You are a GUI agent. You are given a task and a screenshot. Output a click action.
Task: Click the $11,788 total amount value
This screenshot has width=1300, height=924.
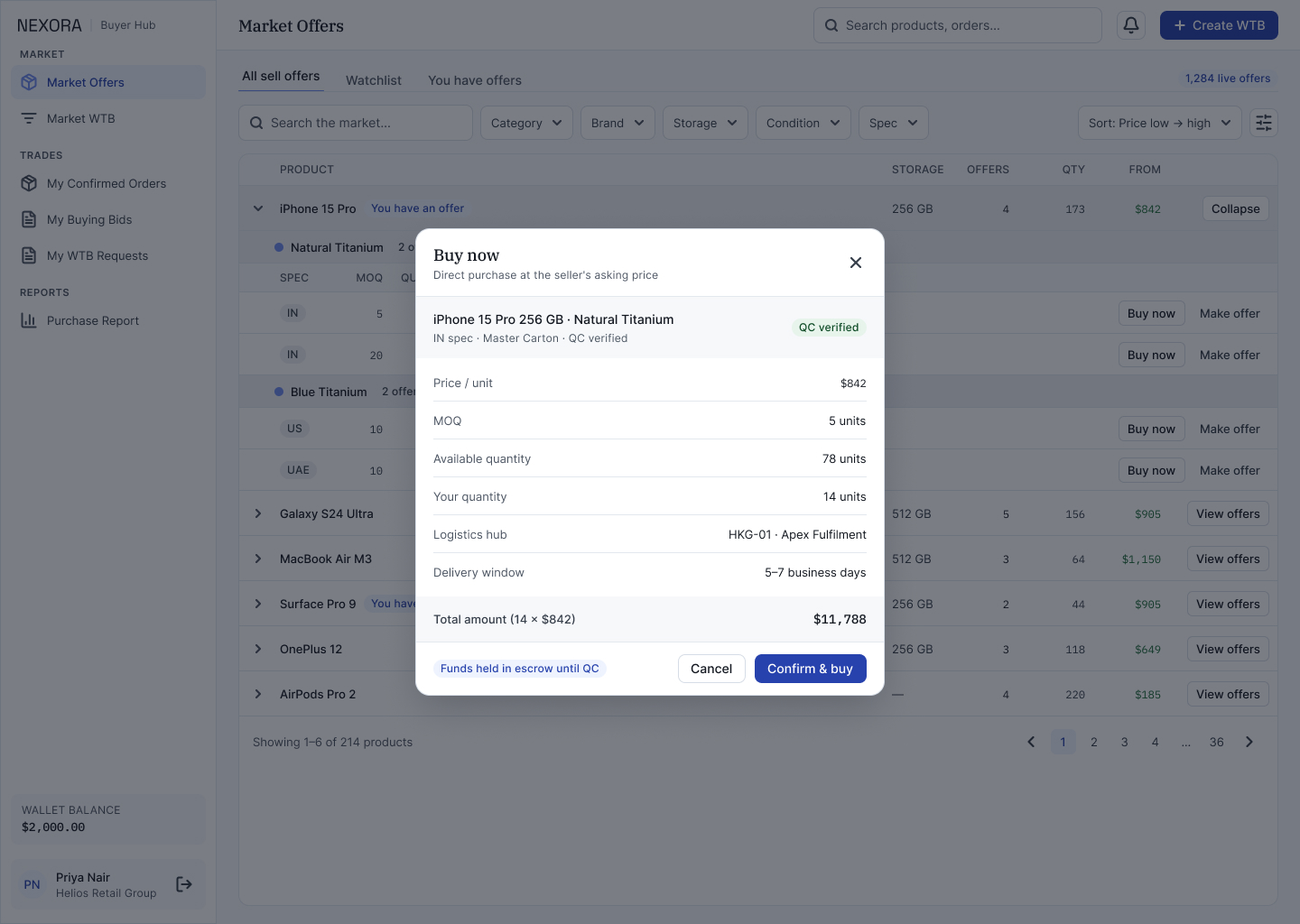tap(840, 619)
